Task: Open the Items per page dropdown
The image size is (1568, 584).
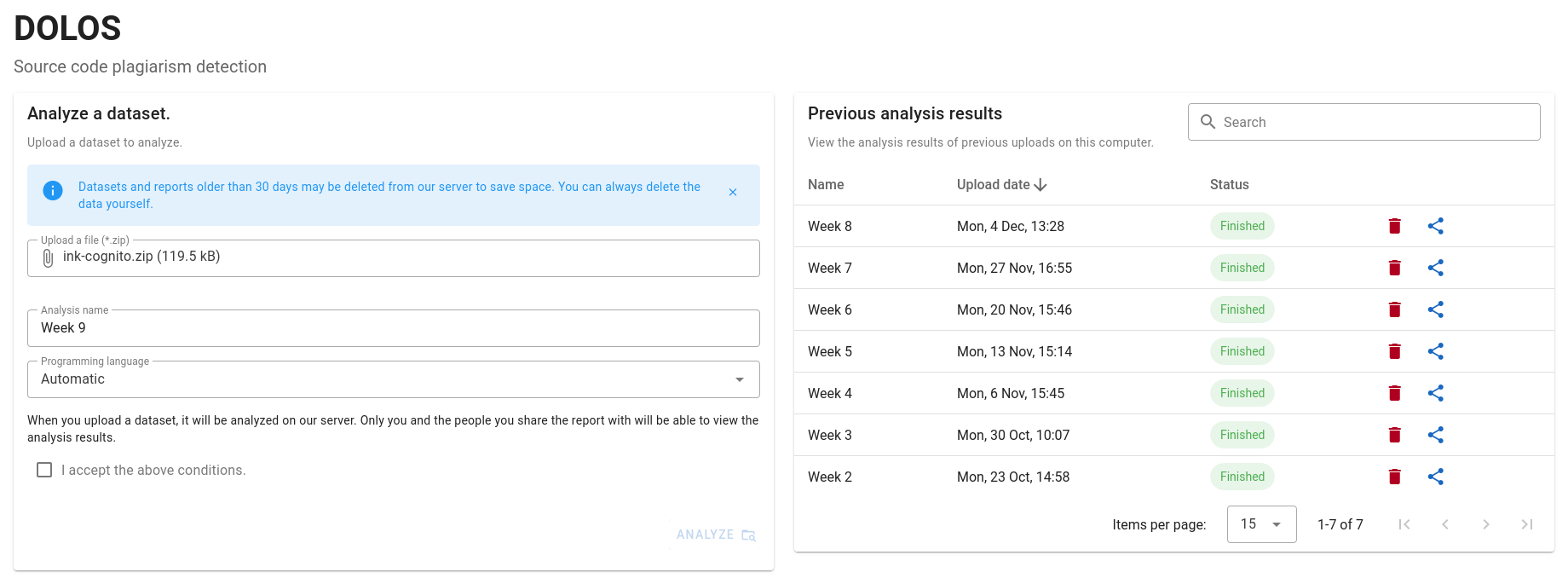Action: [1261, 524]
